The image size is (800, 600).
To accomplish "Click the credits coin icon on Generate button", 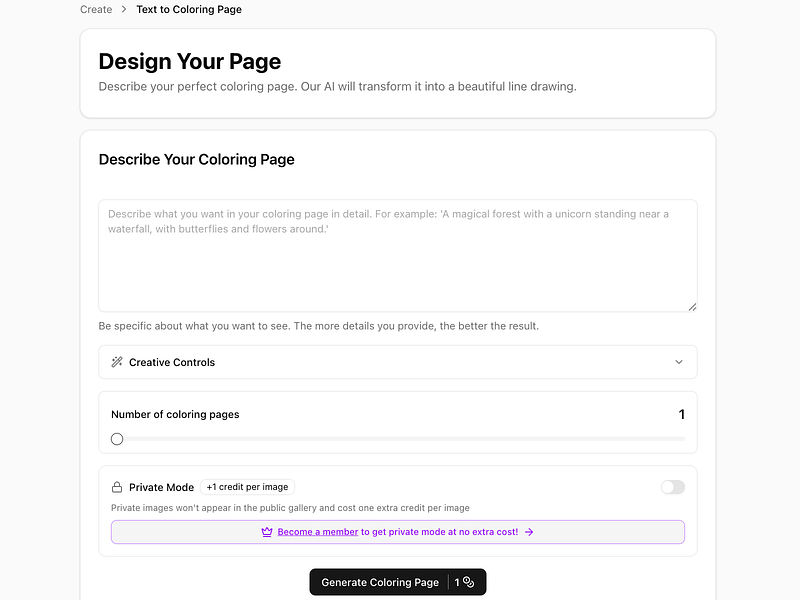I will pos(468,582).
